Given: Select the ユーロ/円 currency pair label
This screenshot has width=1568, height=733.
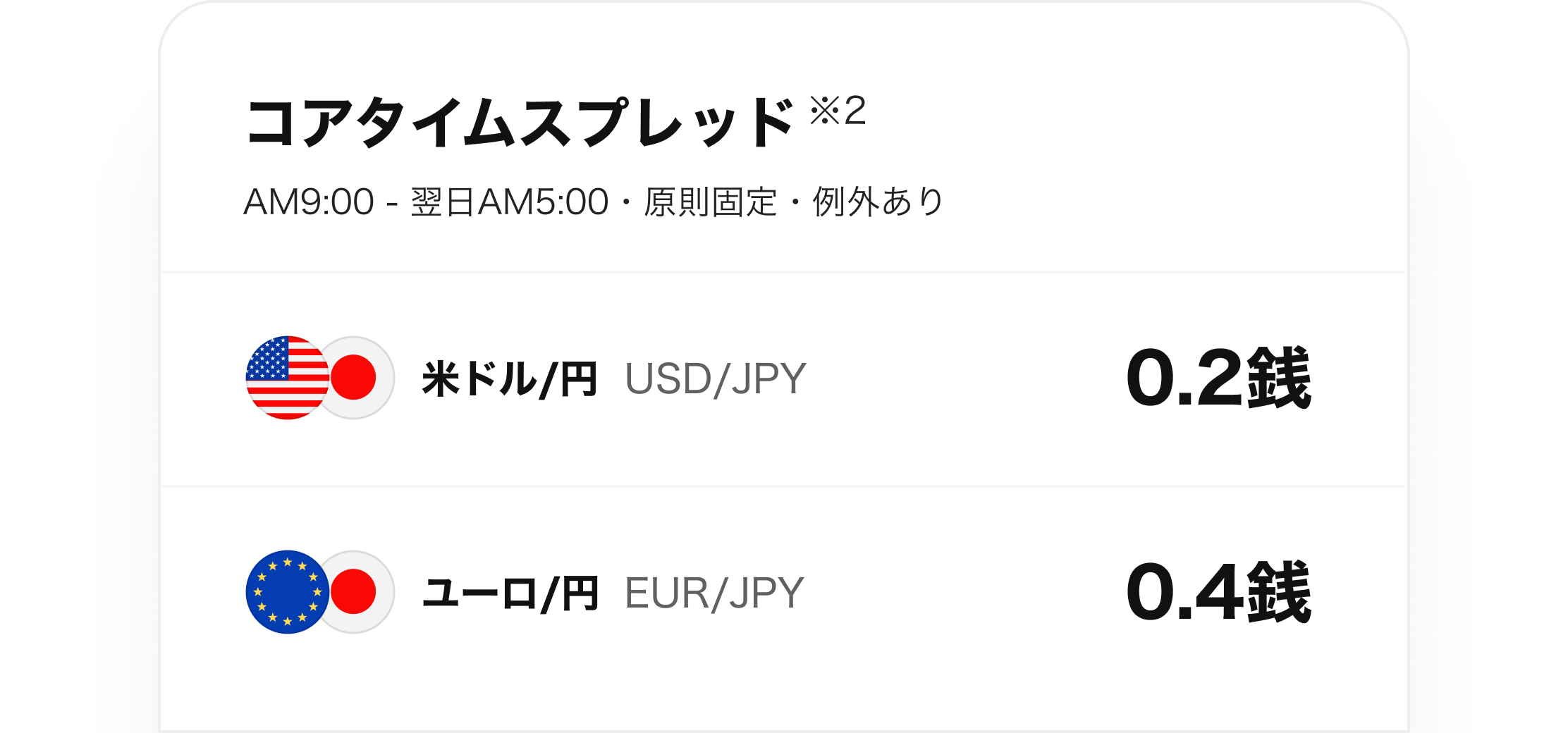Looking at the screenshot, I should pos(510,593).
